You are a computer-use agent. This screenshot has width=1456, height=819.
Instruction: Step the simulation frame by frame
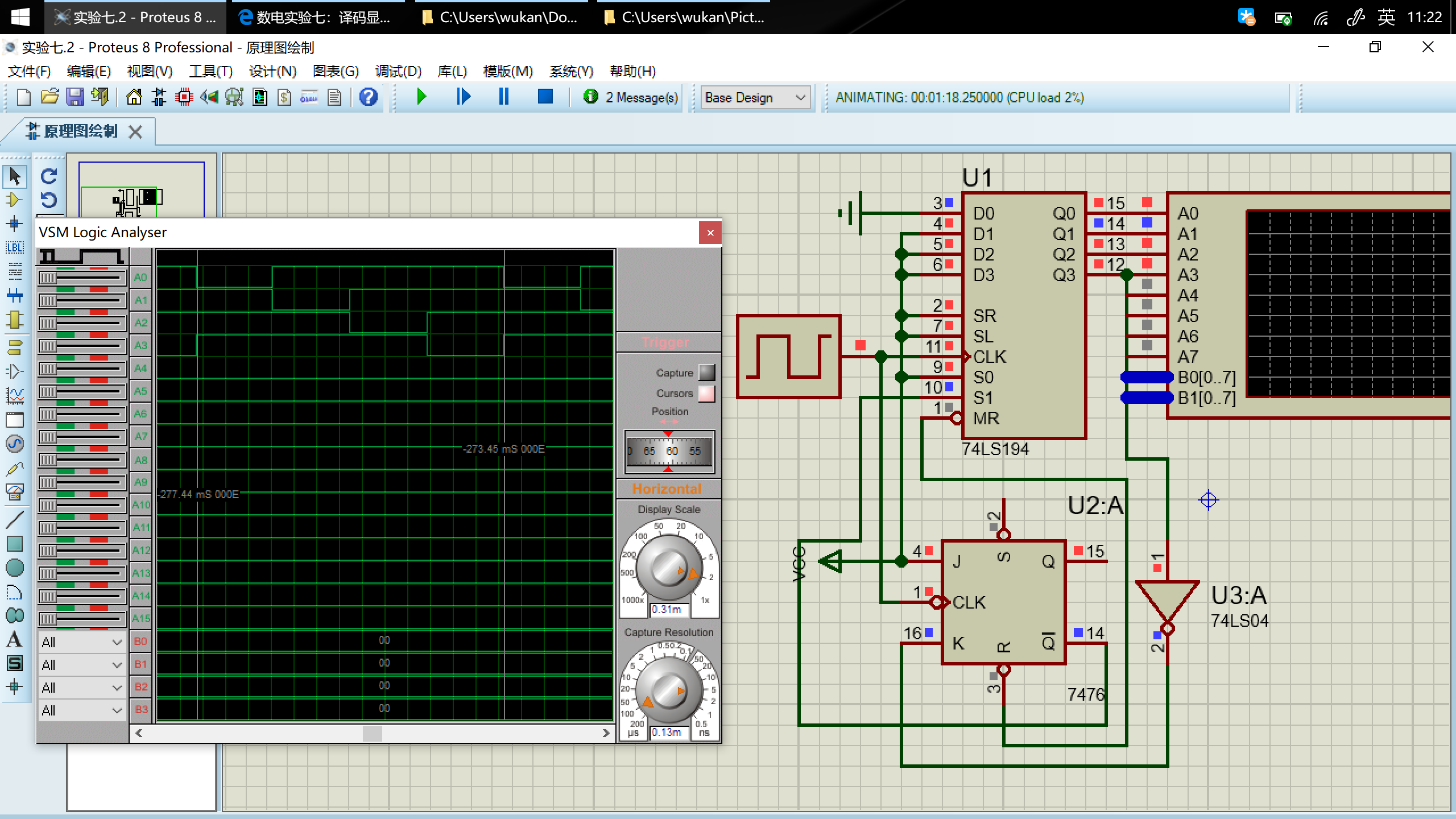(463, 97)
